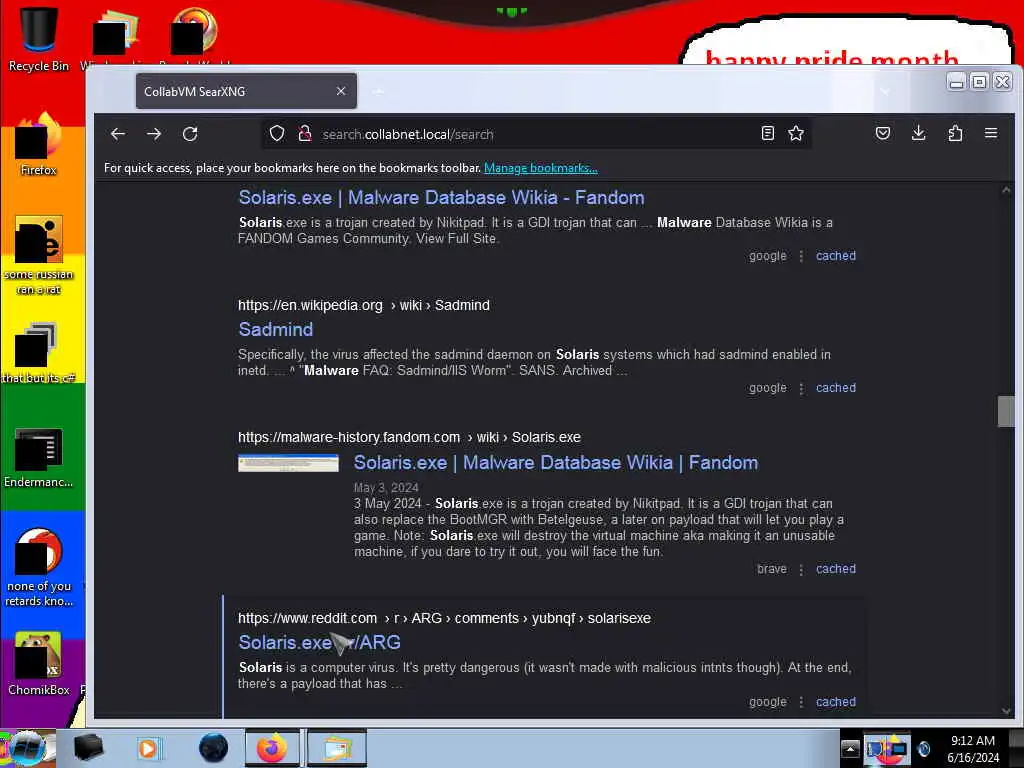Click the scrollbar up arrow
Screen dimensions: 1024x768
point(1006,190)
